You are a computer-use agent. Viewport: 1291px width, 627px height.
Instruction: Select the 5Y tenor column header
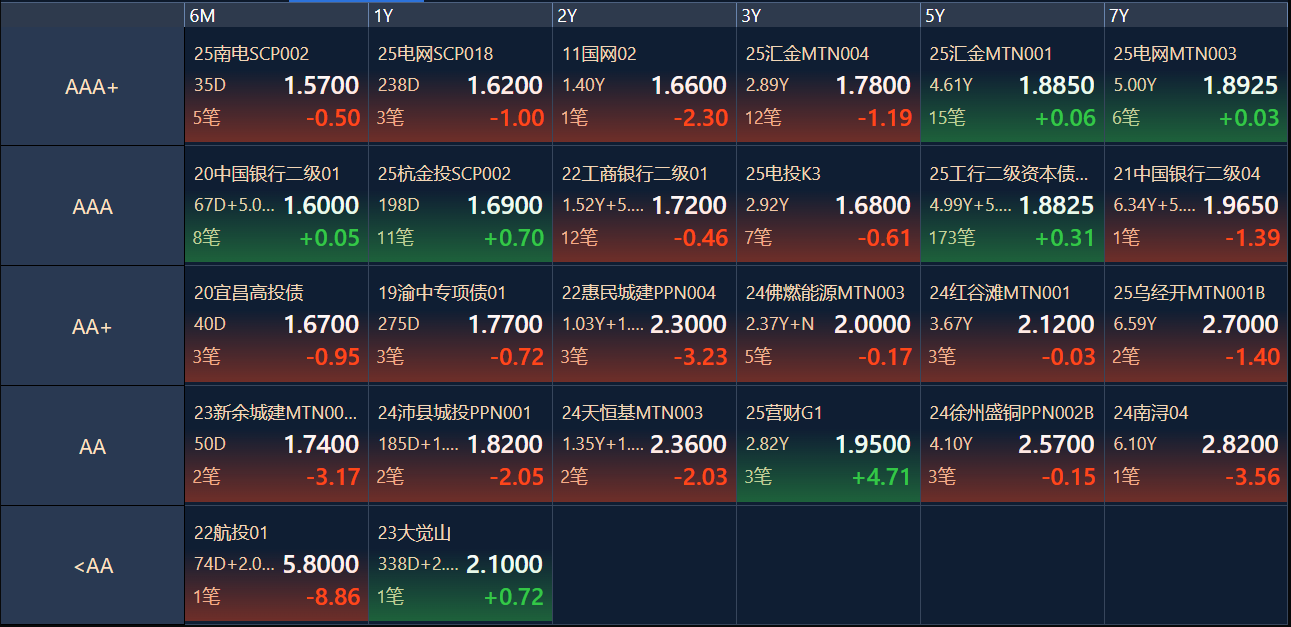coord(1013,15)
